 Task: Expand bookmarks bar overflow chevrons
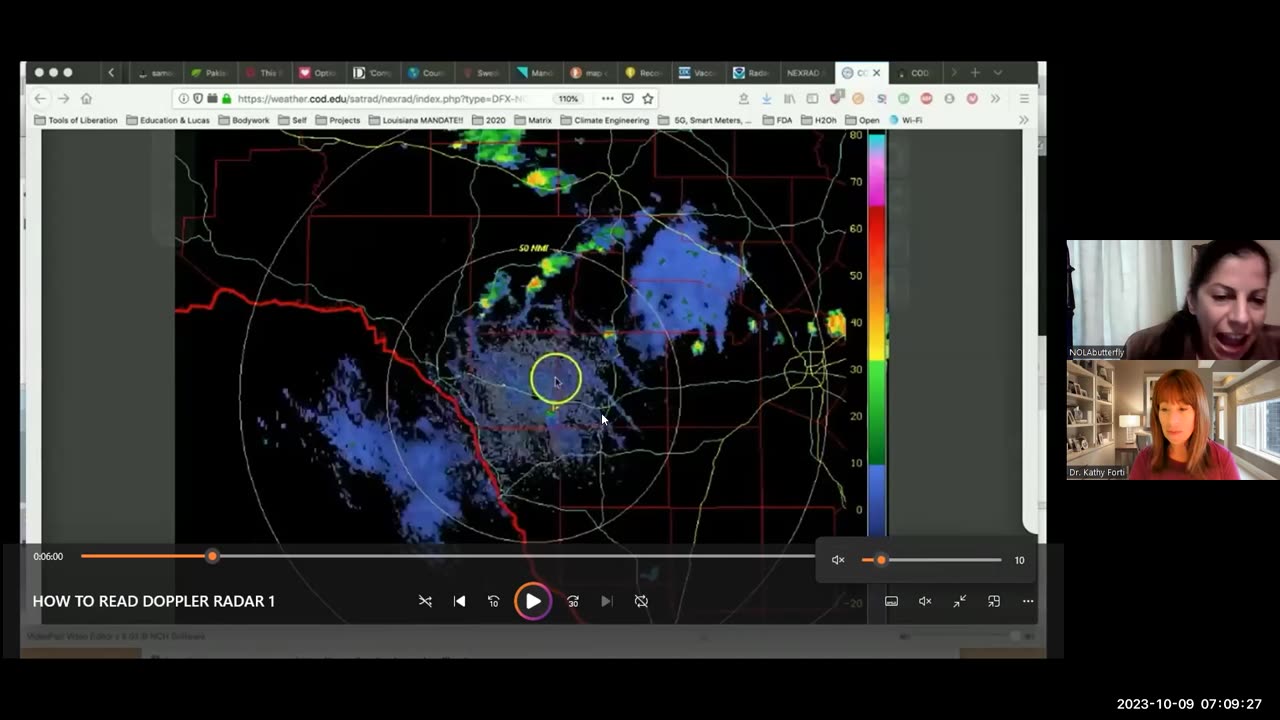click(x=1023, y=120)
